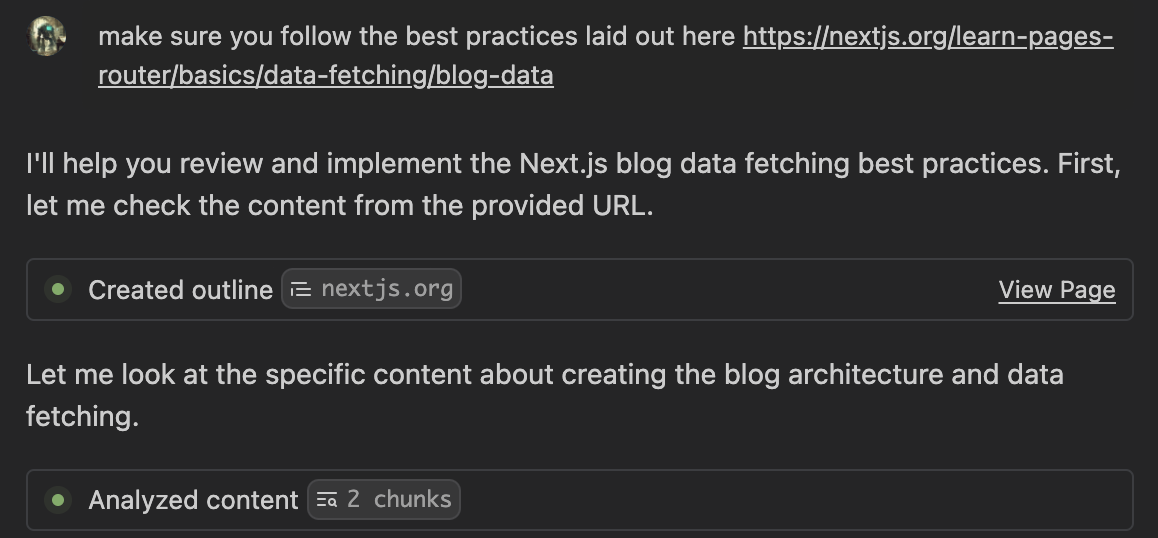The image size is (1158, 538).
Task: Click the nextjs.org outline chip
Action: (371, 289)
